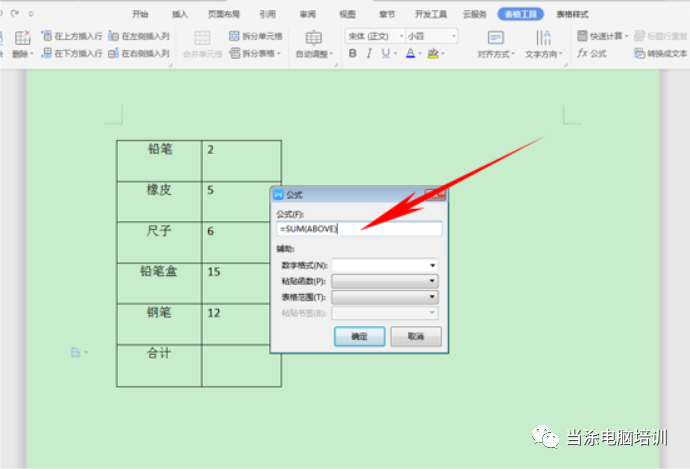Switch to the 表格工具 tab
The height and width of the screenshot is (469, 690).
point(521,15)
